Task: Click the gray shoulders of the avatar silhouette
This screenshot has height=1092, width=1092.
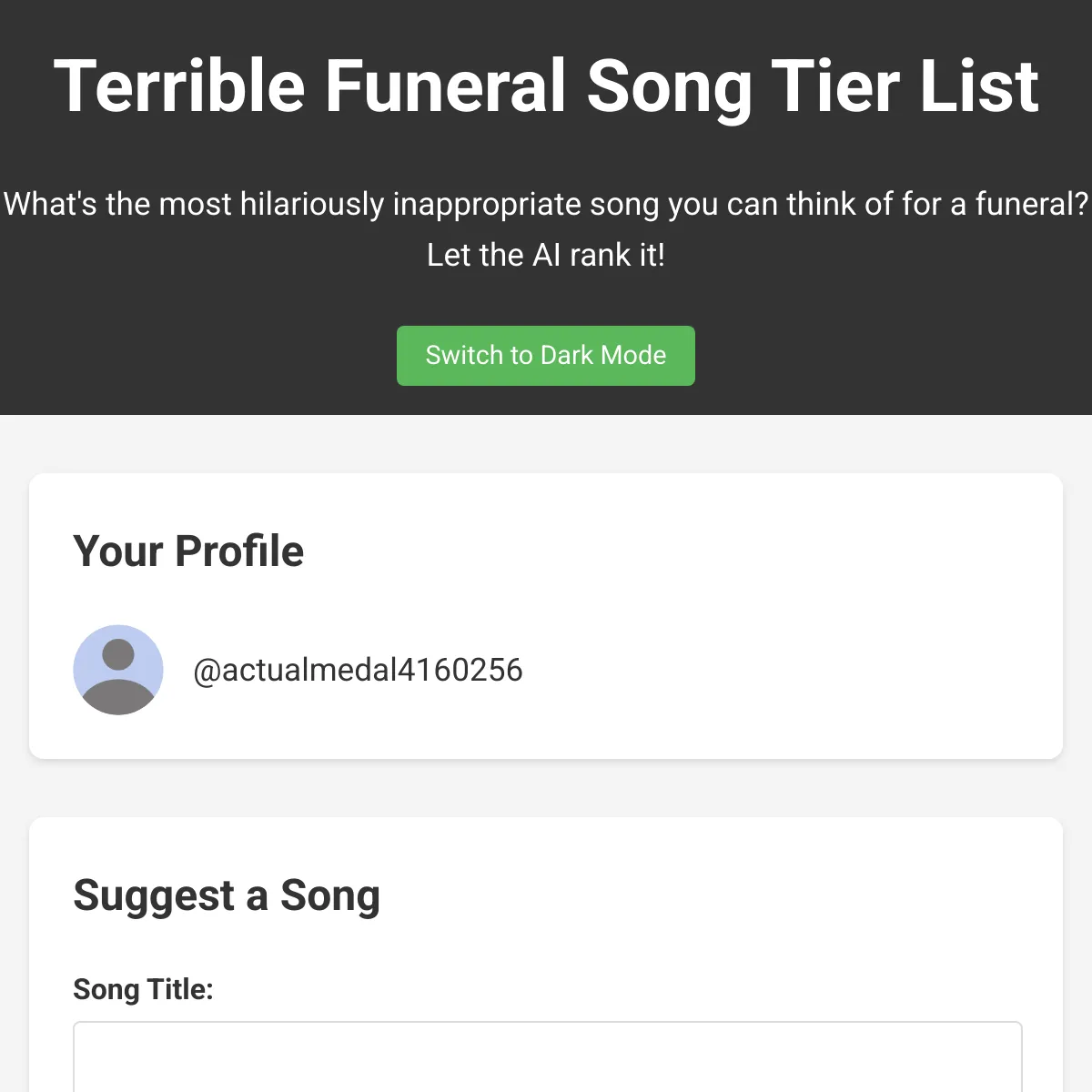Action: [118, 697]
